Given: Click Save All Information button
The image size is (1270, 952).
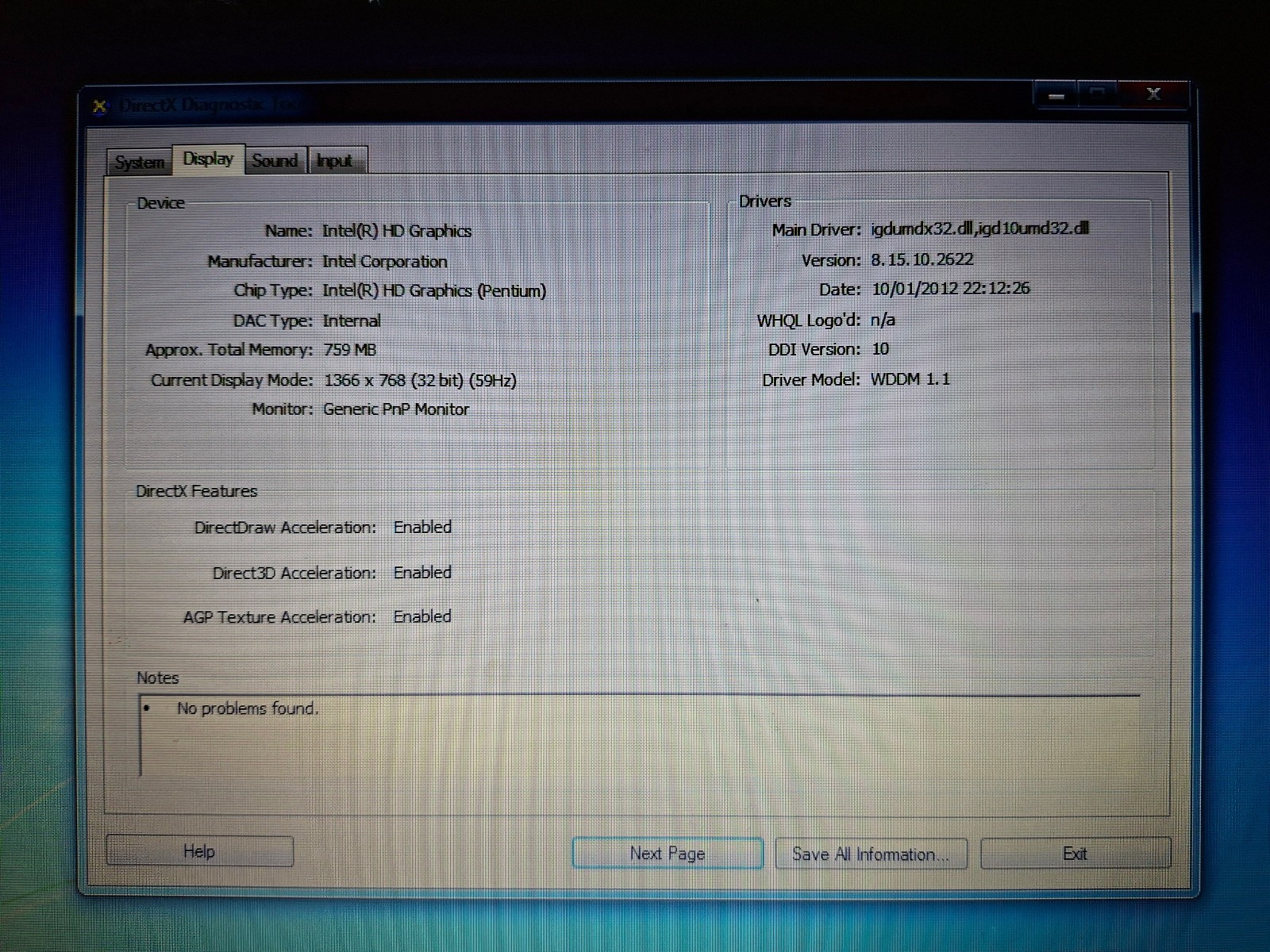Looking at the screenshot, I should click(x=871, y=854).
